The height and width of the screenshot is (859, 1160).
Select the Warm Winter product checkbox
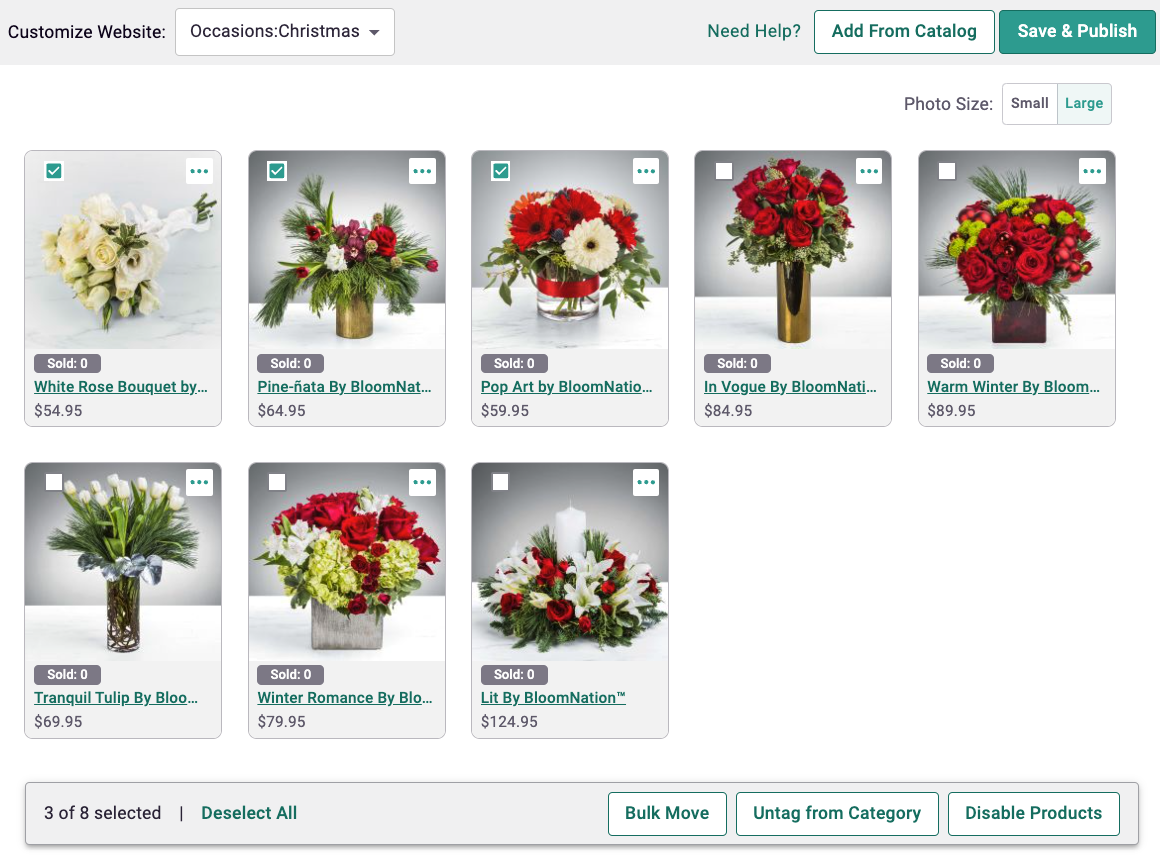tap(947, 171)
